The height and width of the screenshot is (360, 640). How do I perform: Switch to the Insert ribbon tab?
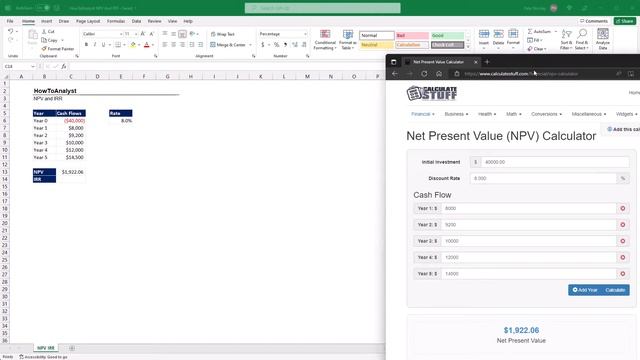47,21
